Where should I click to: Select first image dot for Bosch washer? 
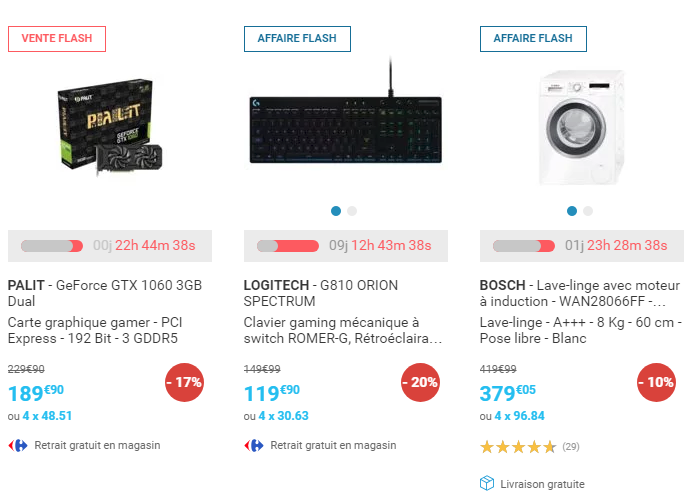tap(572, 211)
